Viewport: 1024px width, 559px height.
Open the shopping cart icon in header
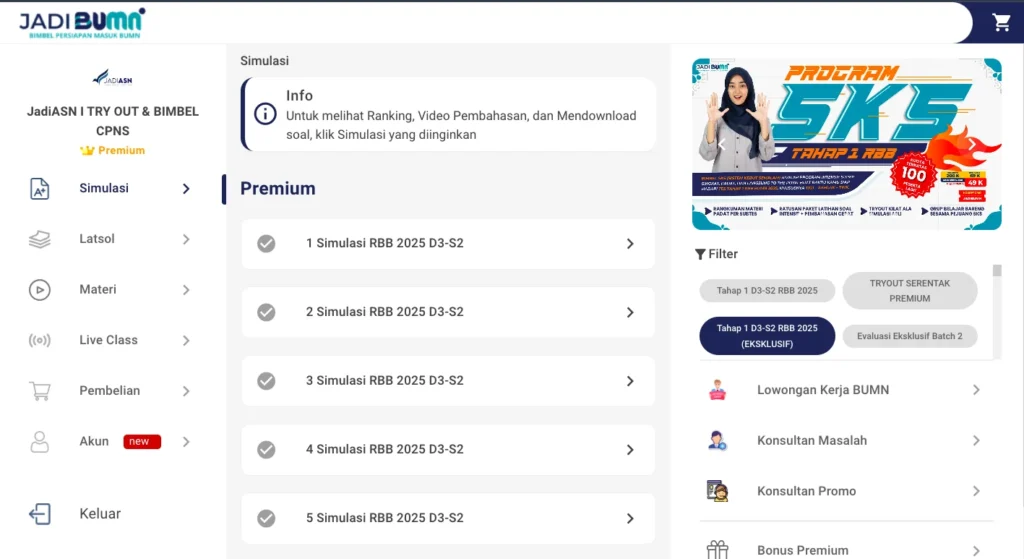tap(1001, 22)
